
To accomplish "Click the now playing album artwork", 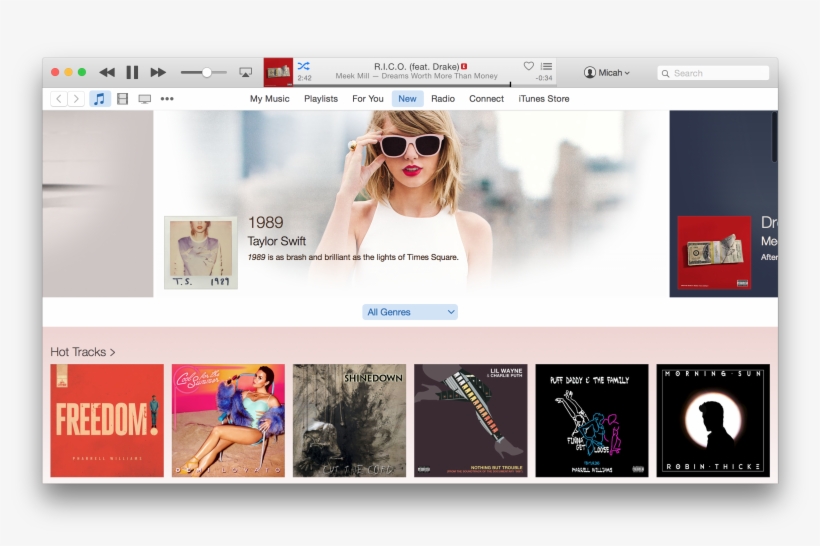I will [x=278, y=72].
